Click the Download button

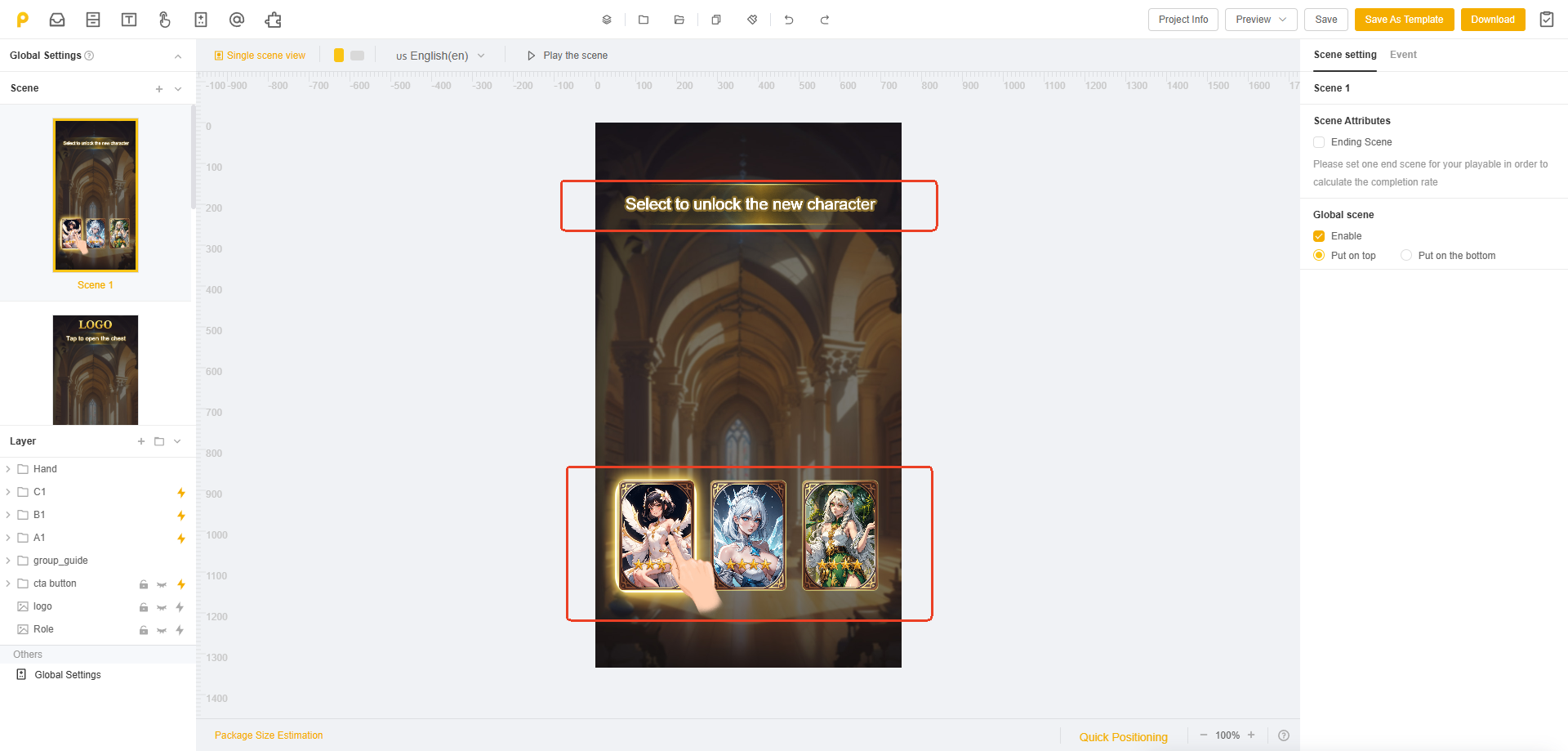[1493, 20]
